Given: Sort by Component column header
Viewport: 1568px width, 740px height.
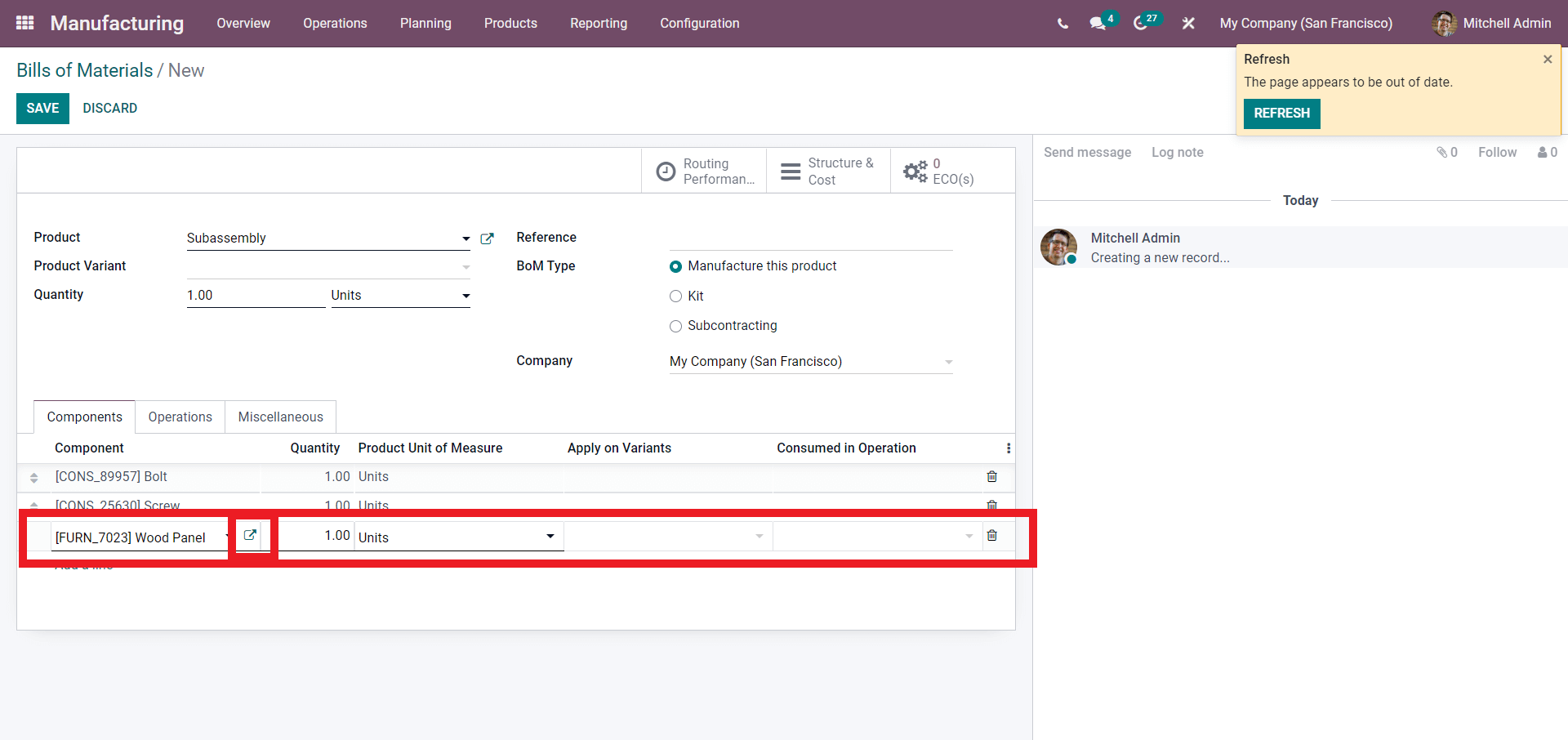Looking at the screenshot, I should click(89, 448).
